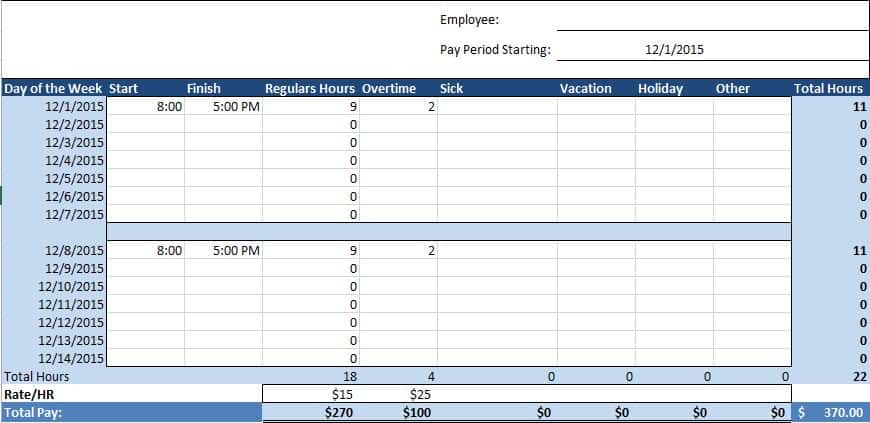Select the overtime value for 12/1/2015
Screen dimensions: 870x423
coord(399,106)
